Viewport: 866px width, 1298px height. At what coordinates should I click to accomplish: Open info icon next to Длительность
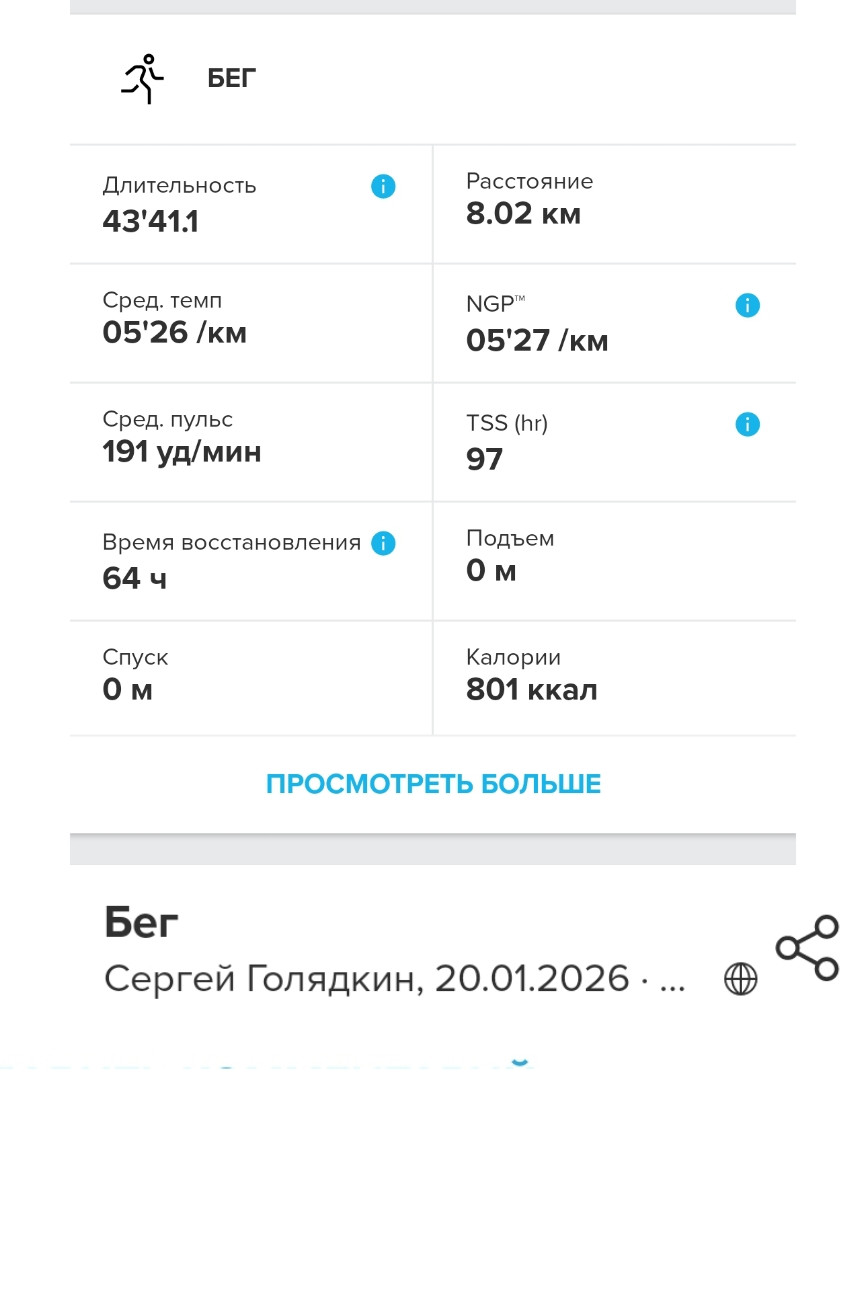point(383,186)
